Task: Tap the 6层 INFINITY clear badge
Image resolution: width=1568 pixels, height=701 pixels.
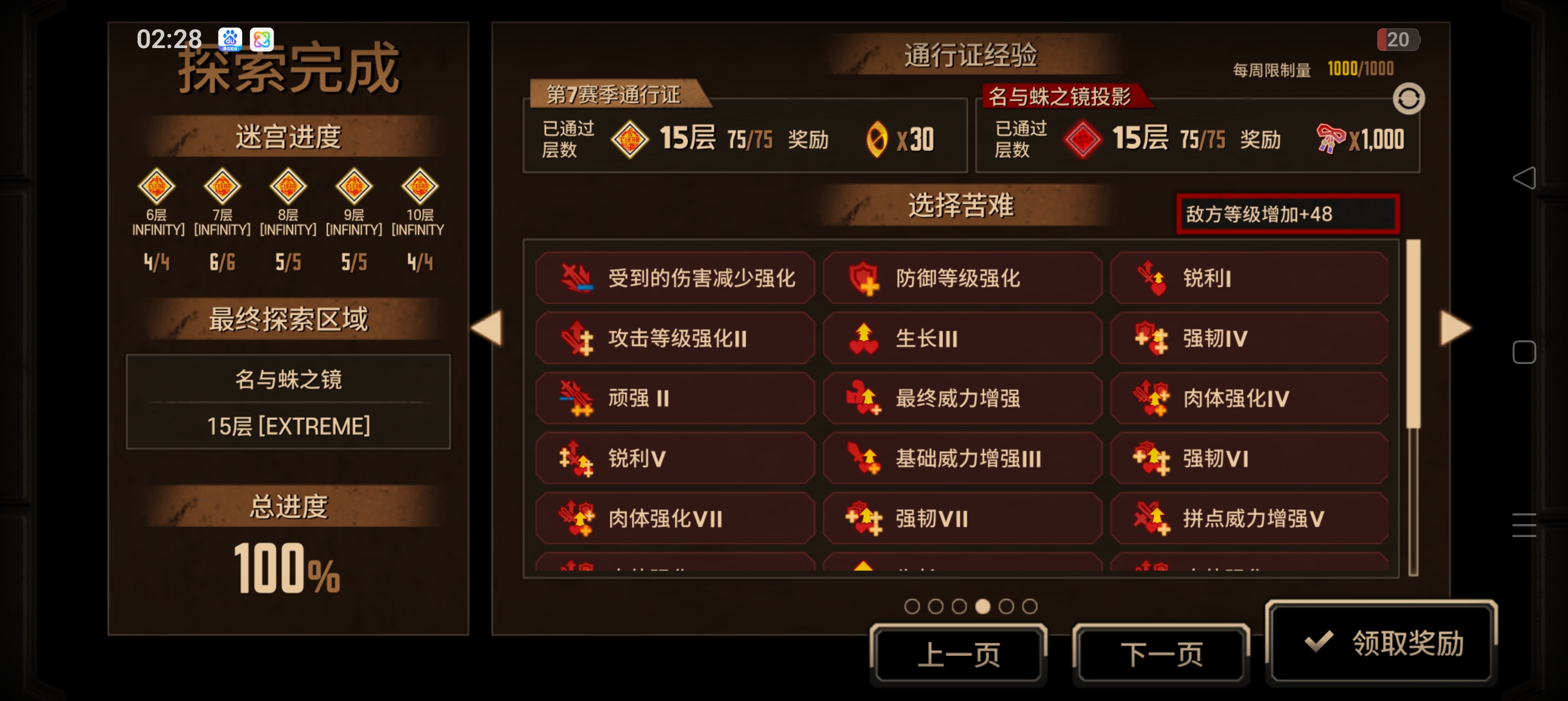Action: (x=157, y=186)
